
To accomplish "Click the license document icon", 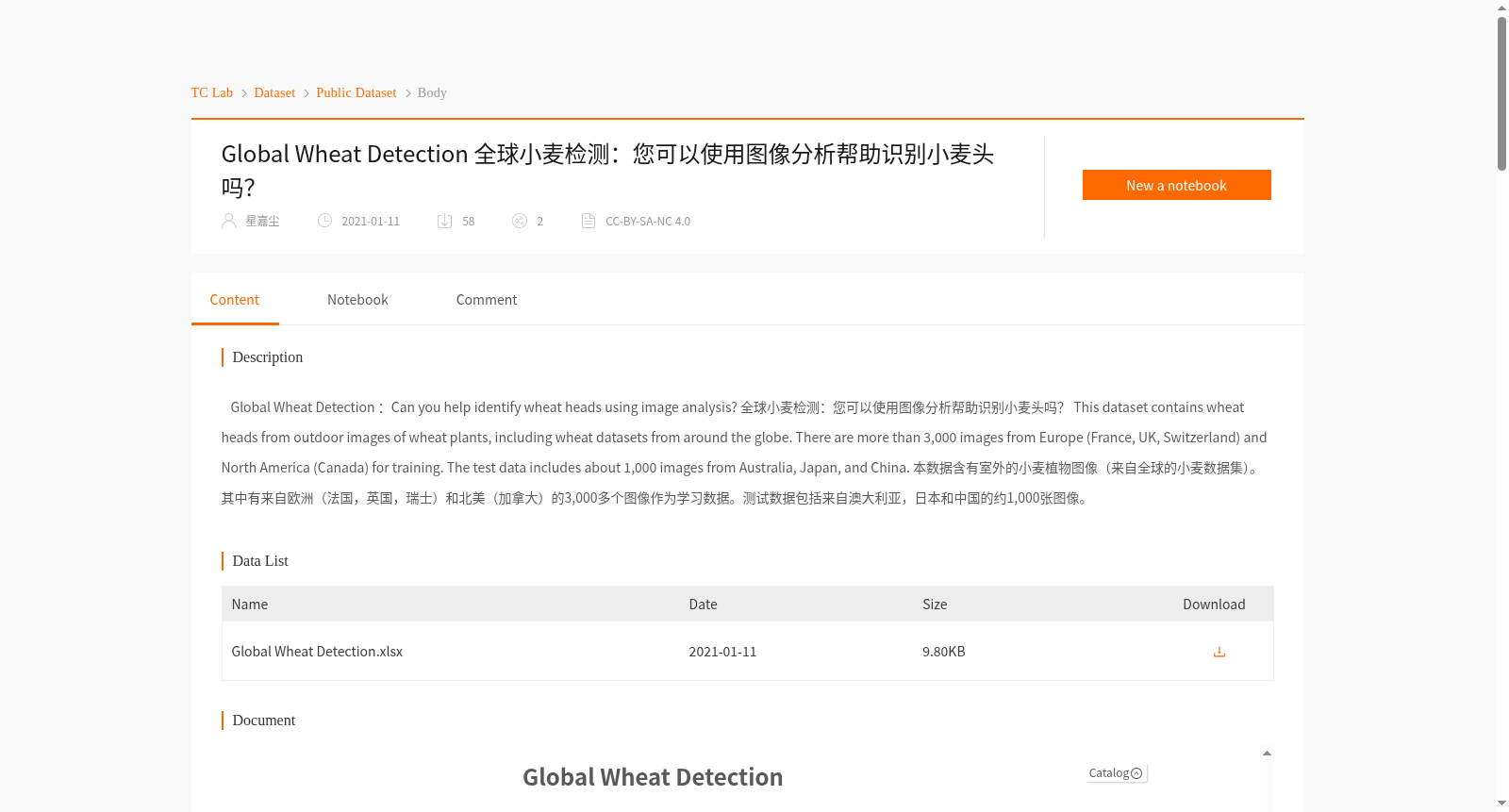I will tap(589, 221).
